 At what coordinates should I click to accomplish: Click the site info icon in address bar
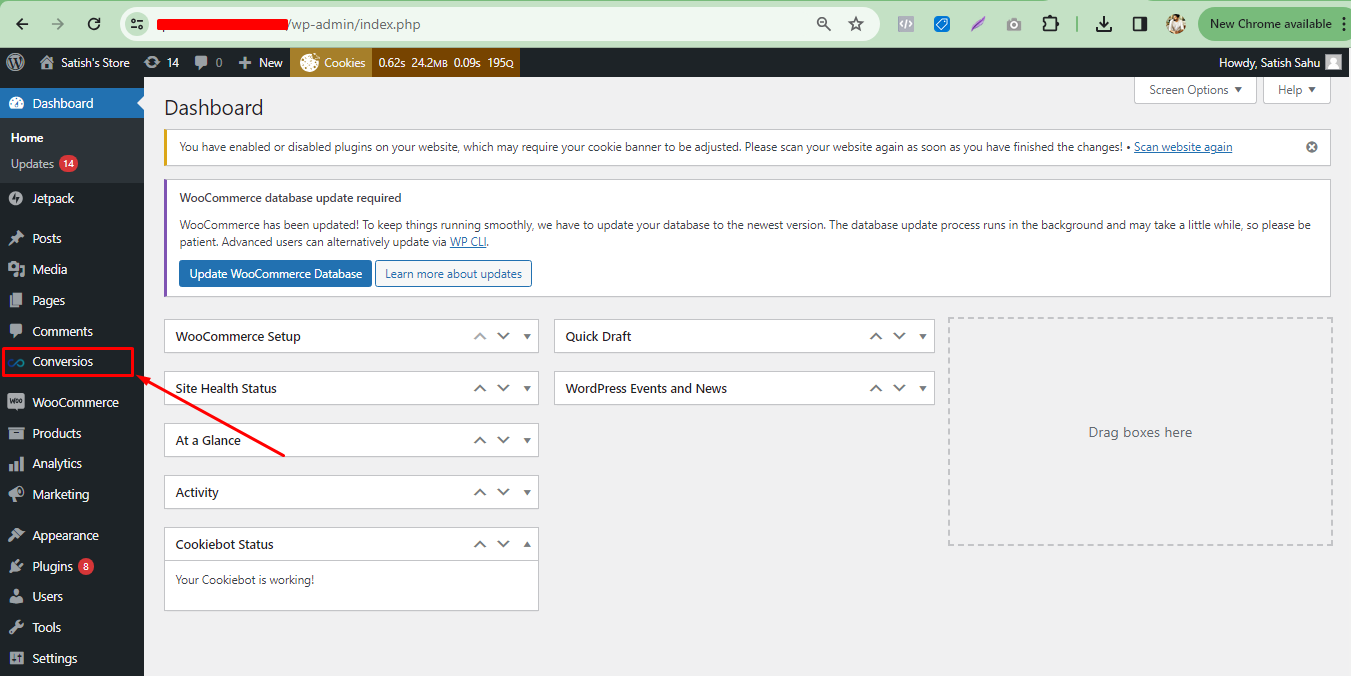137,24
